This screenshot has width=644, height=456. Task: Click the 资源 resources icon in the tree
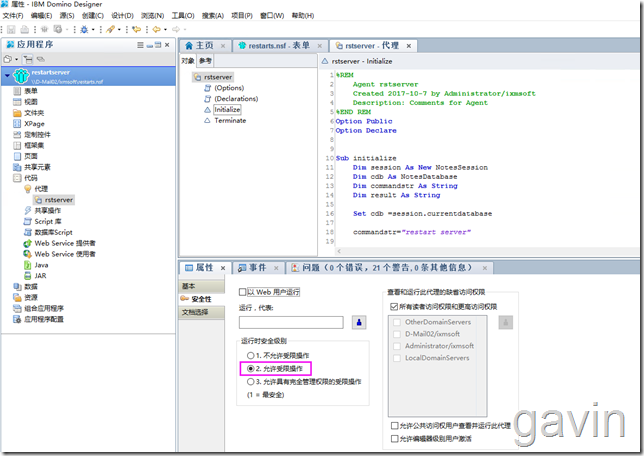pos(17,297)
